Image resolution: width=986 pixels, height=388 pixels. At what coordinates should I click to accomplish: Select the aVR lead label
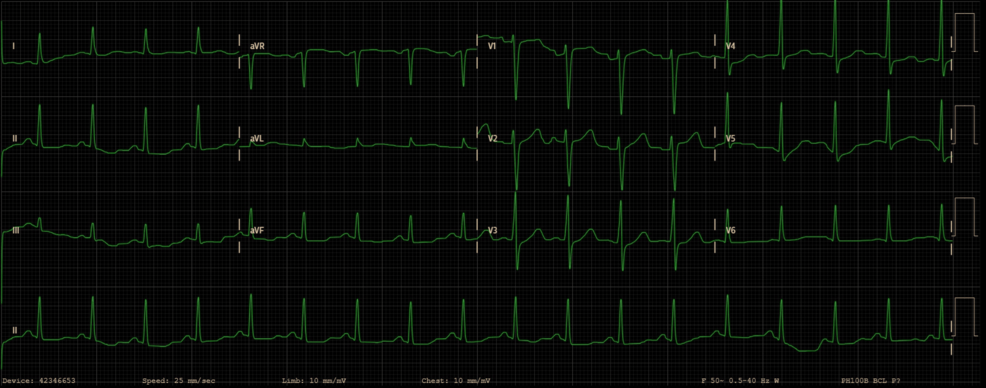point(257,46)
